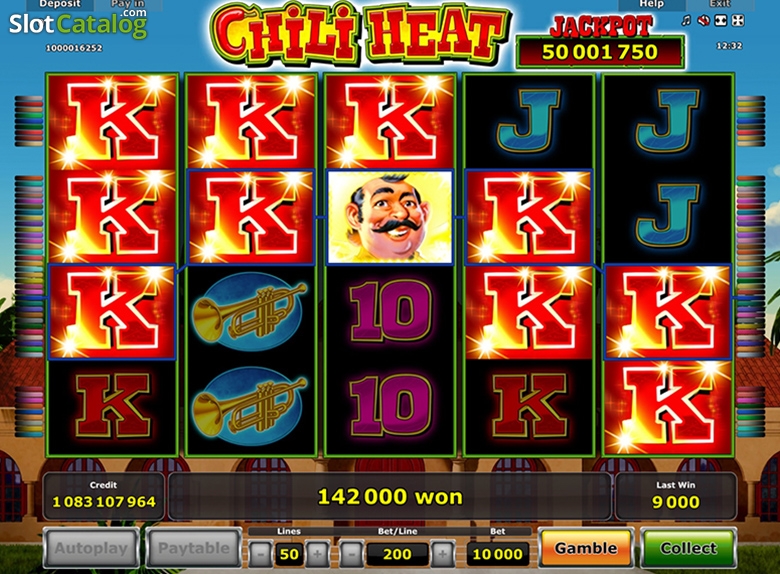Lower Bet/Line with the minus button
Viewport: 780px width, 574px height.
pos(352,554)
